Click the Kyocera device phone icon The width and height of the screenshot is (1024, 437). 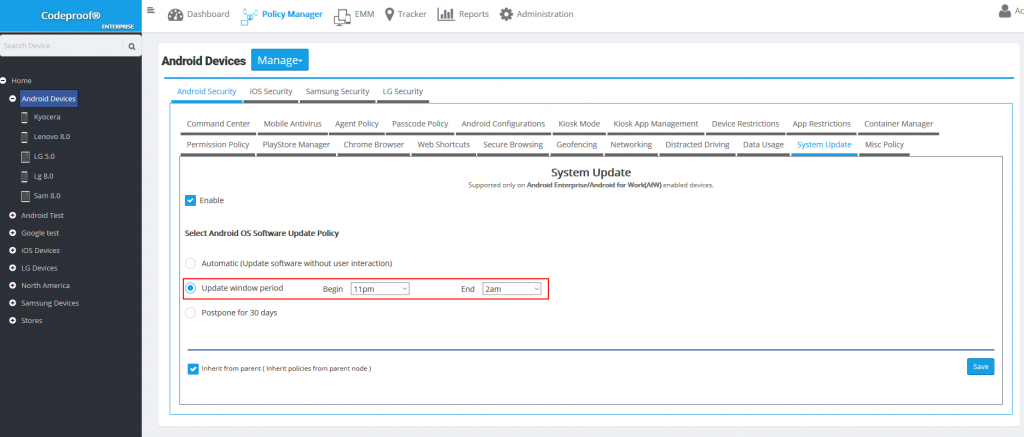pyautogui.click(x=25, y=118)
